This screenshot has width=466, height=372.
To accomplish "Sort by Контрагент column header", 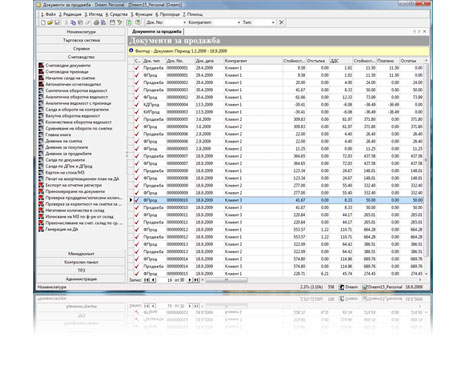I will [x=253, y=61].
